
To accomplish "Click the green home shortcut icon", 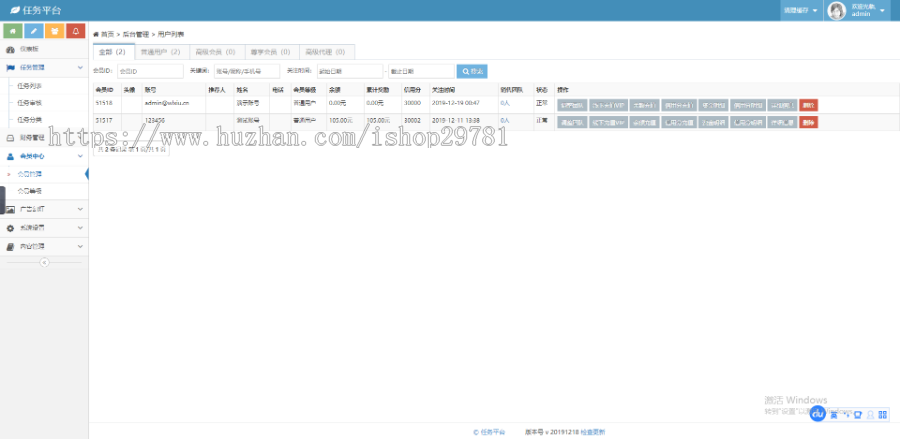I will [x=13, y=30].
